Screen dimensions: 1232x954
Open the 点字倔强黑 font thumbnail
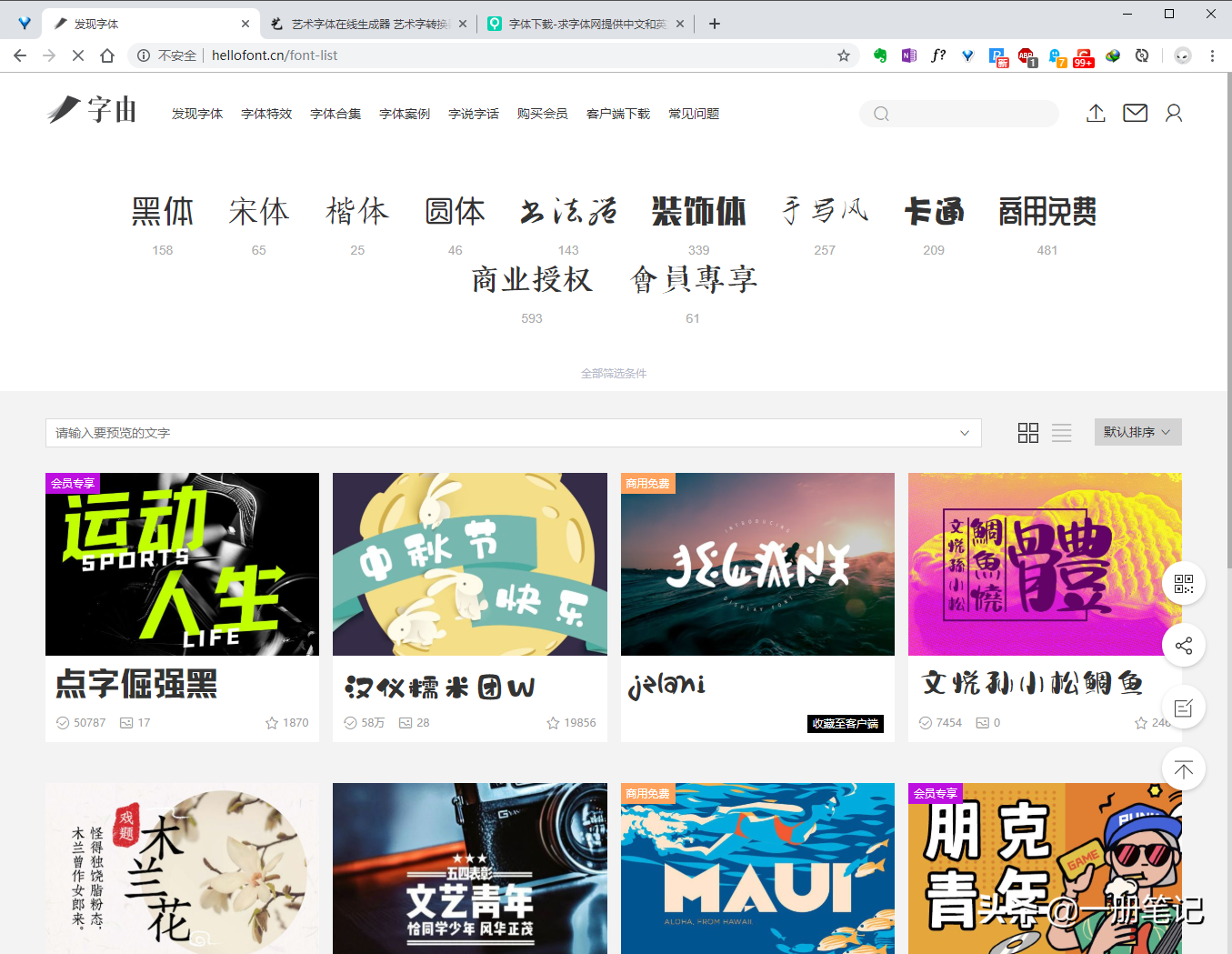(x=182, y=564)
